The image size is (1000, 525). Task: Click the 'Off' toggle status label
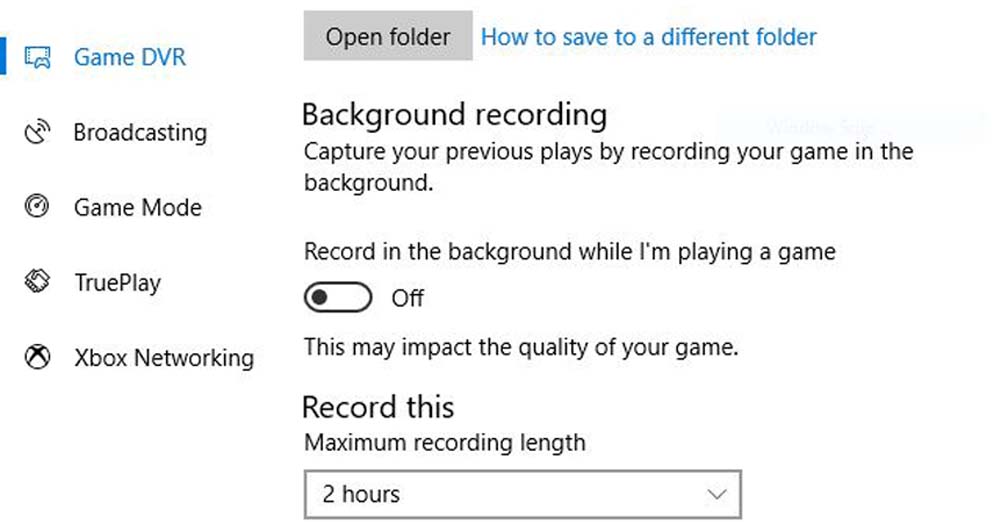(x=408, y=298)
